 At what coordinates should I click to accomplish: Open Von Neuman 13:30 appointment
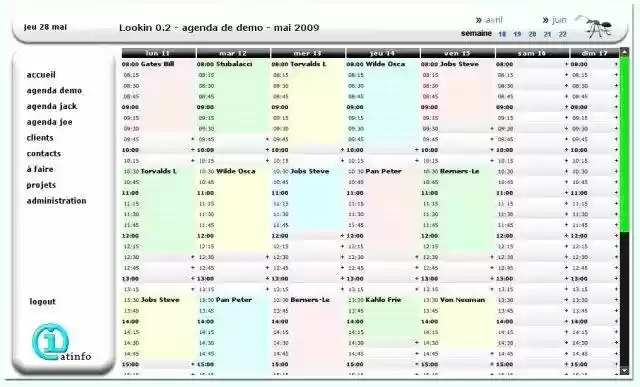(462, 300)
